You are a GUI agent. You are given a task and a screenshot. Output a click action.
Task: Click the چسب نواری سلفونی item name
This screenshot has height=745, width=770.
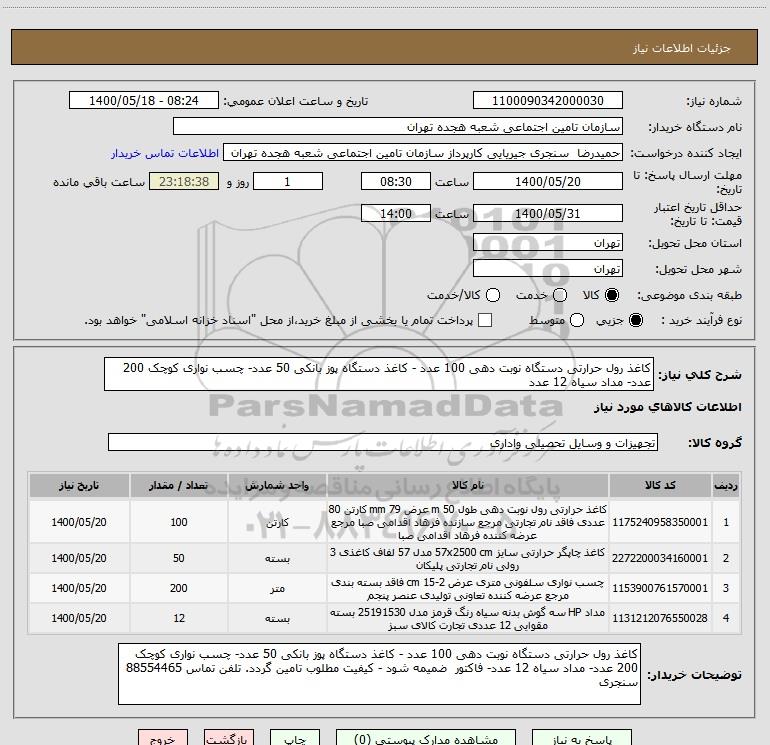(x=468, y=588)
